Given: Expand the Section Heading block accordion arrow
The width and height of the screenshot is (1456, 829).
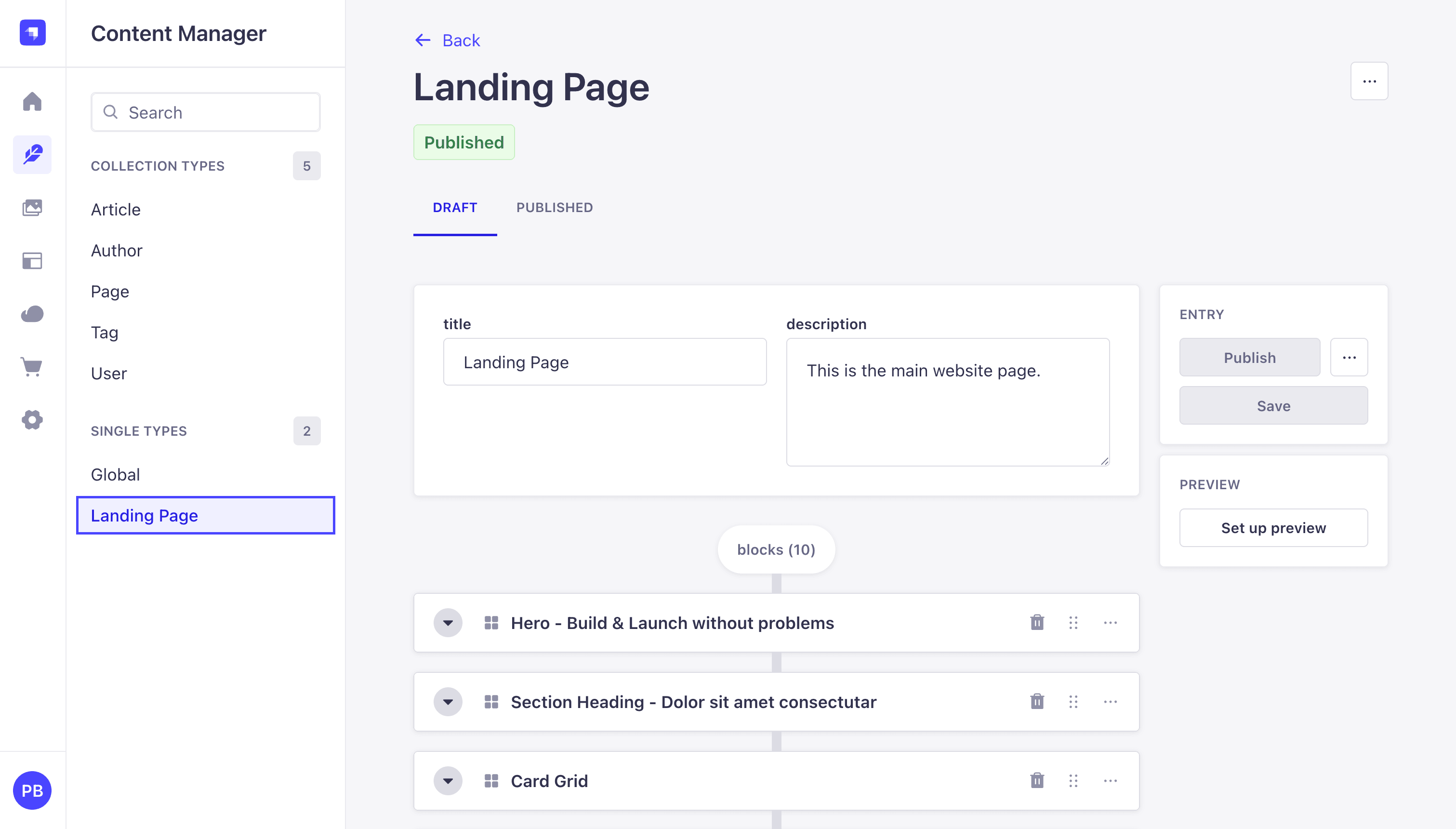Looking at the screenshot, I should point(448,701).
